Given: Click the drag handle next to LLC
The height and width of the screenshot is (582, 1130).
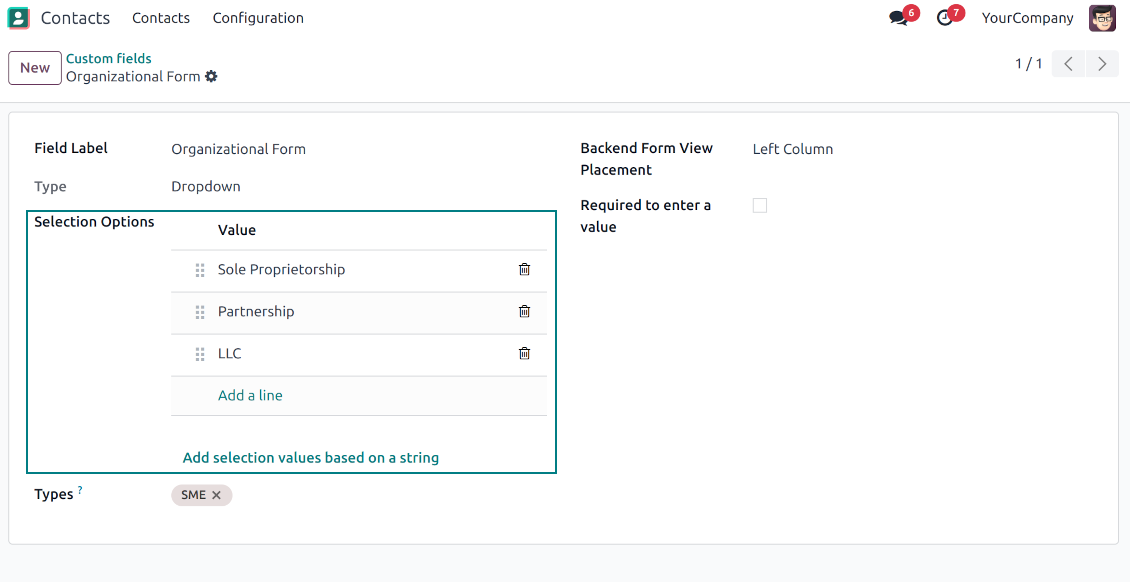Looking at the screenshot, I should (200, 354).
